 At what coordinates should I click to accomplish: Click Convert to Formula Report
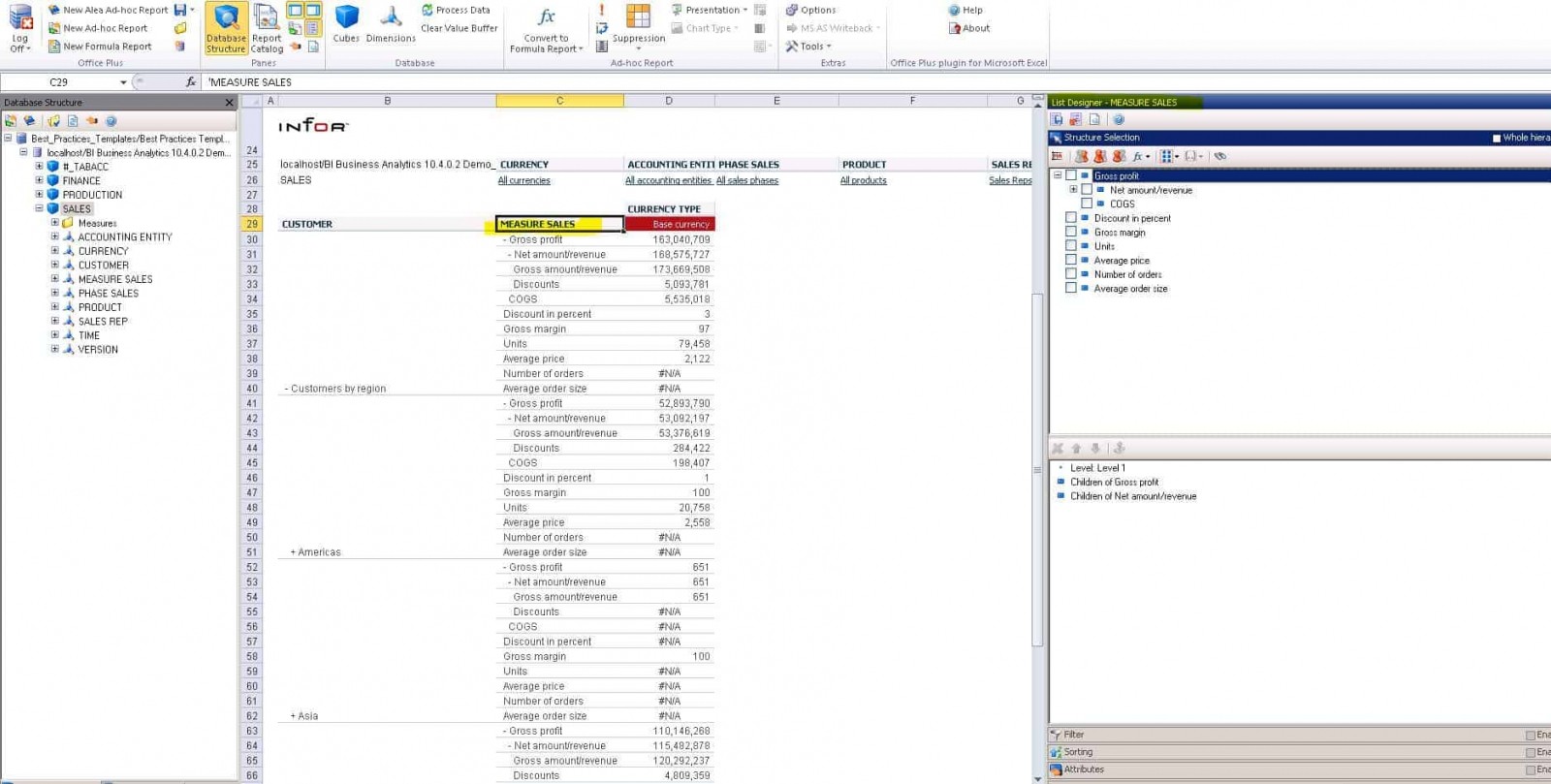point(546,29)
